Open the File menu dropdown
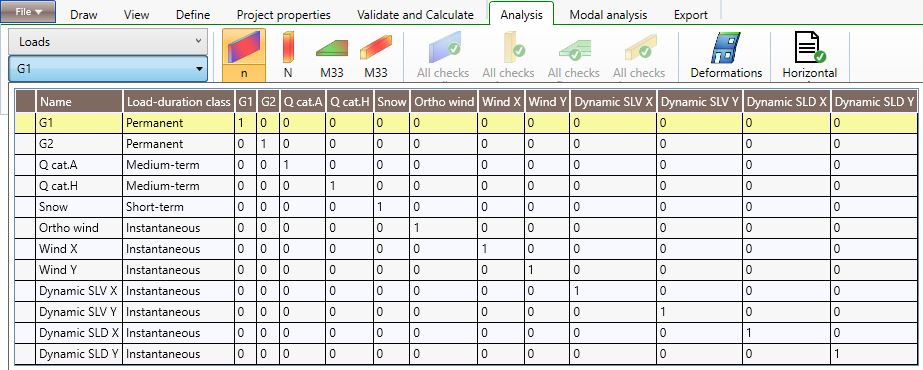 [x=28, y=12]
